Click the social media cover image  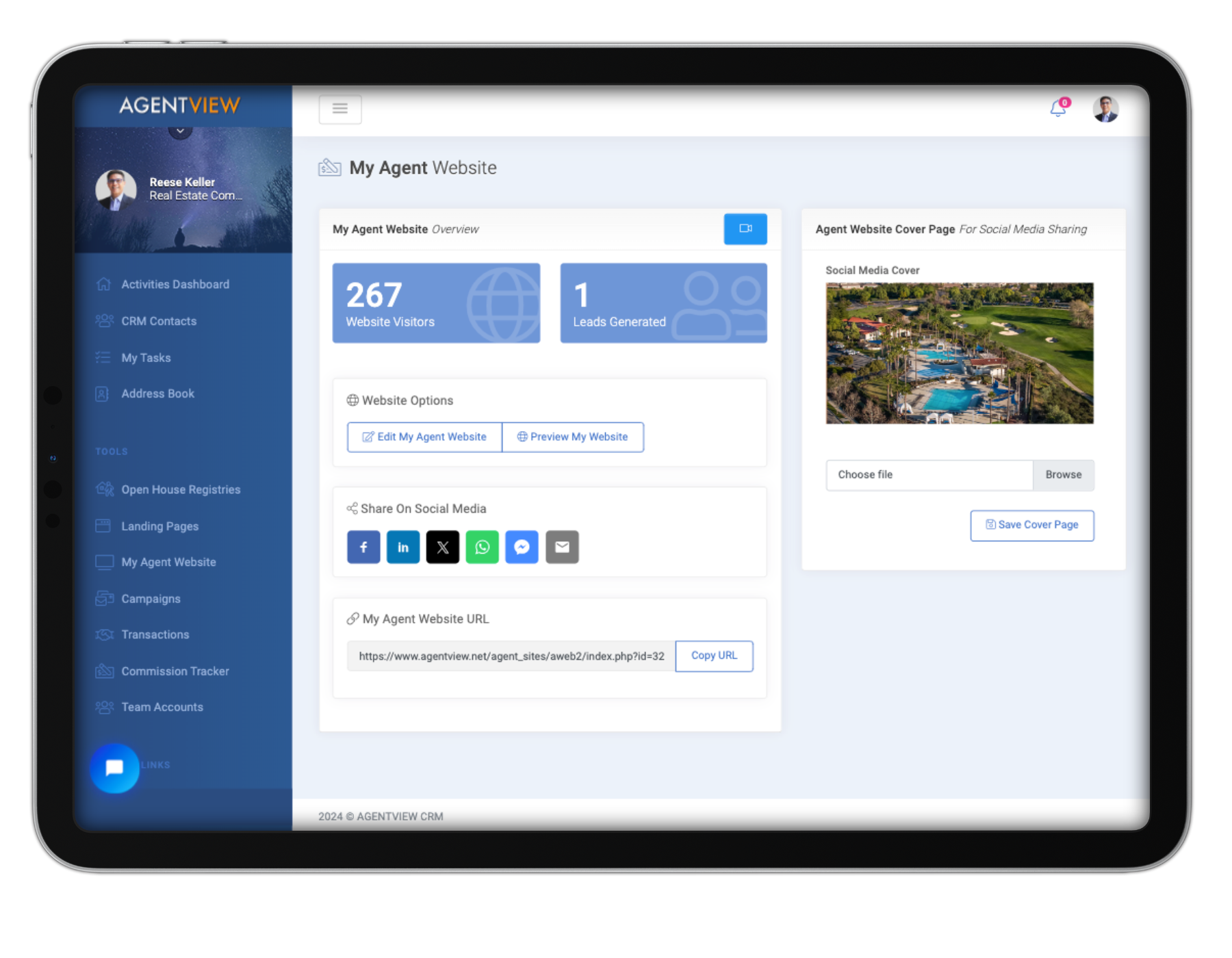pos(959,353)
